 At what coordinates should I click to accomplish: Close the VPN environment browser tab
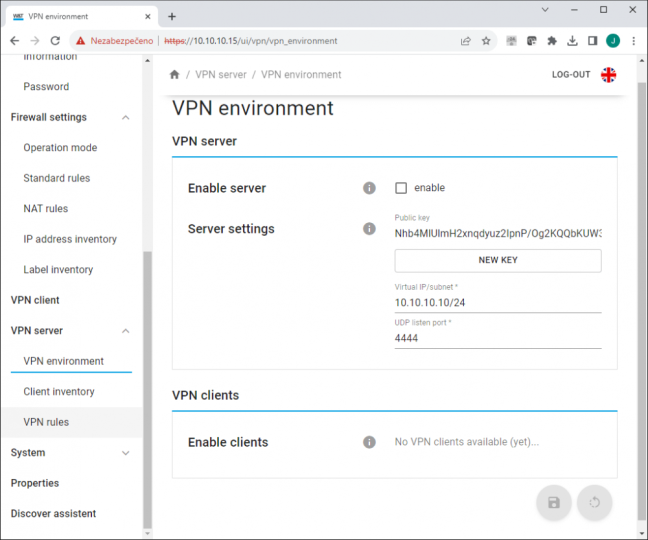coord(148,17)
